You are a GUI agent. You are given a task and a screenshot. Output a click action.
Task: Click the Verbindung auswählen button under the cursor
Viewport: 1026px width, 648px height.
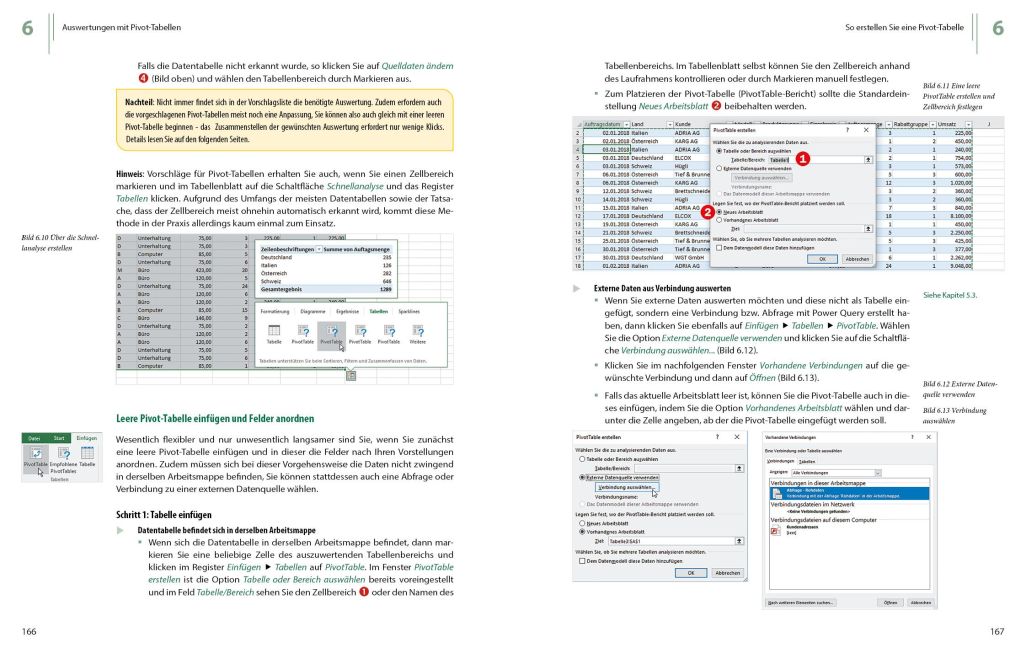coord(626,487)
